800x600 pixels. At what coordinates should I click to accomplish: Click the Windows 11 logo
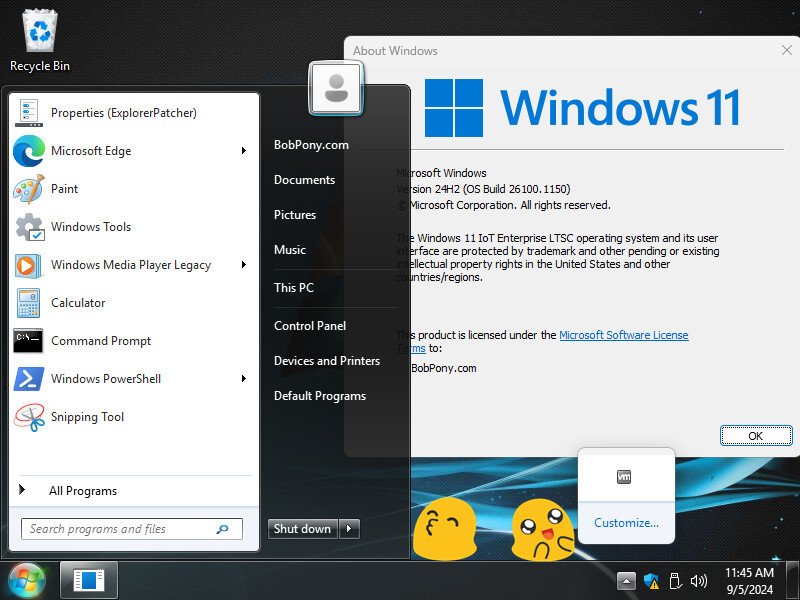pos(582,108)
